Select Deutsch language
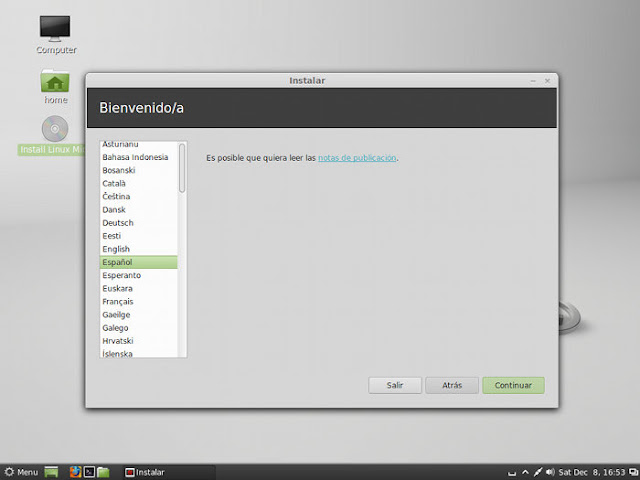640x480 pixels. (138, 223)
